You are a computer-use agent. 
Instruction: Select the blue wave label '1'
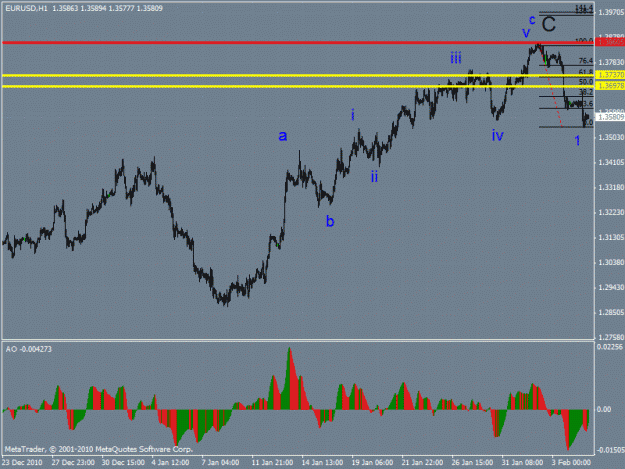click(x=577, y=140)
